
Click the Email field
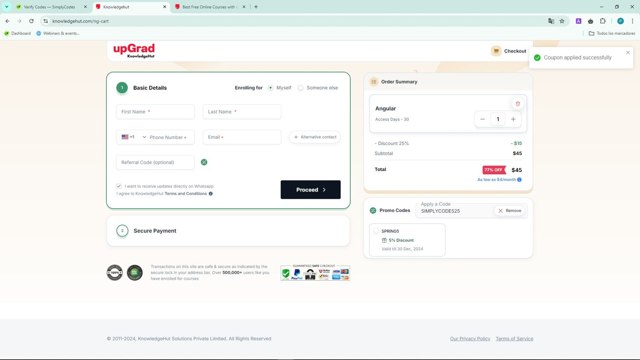click(x=242, y=137)
